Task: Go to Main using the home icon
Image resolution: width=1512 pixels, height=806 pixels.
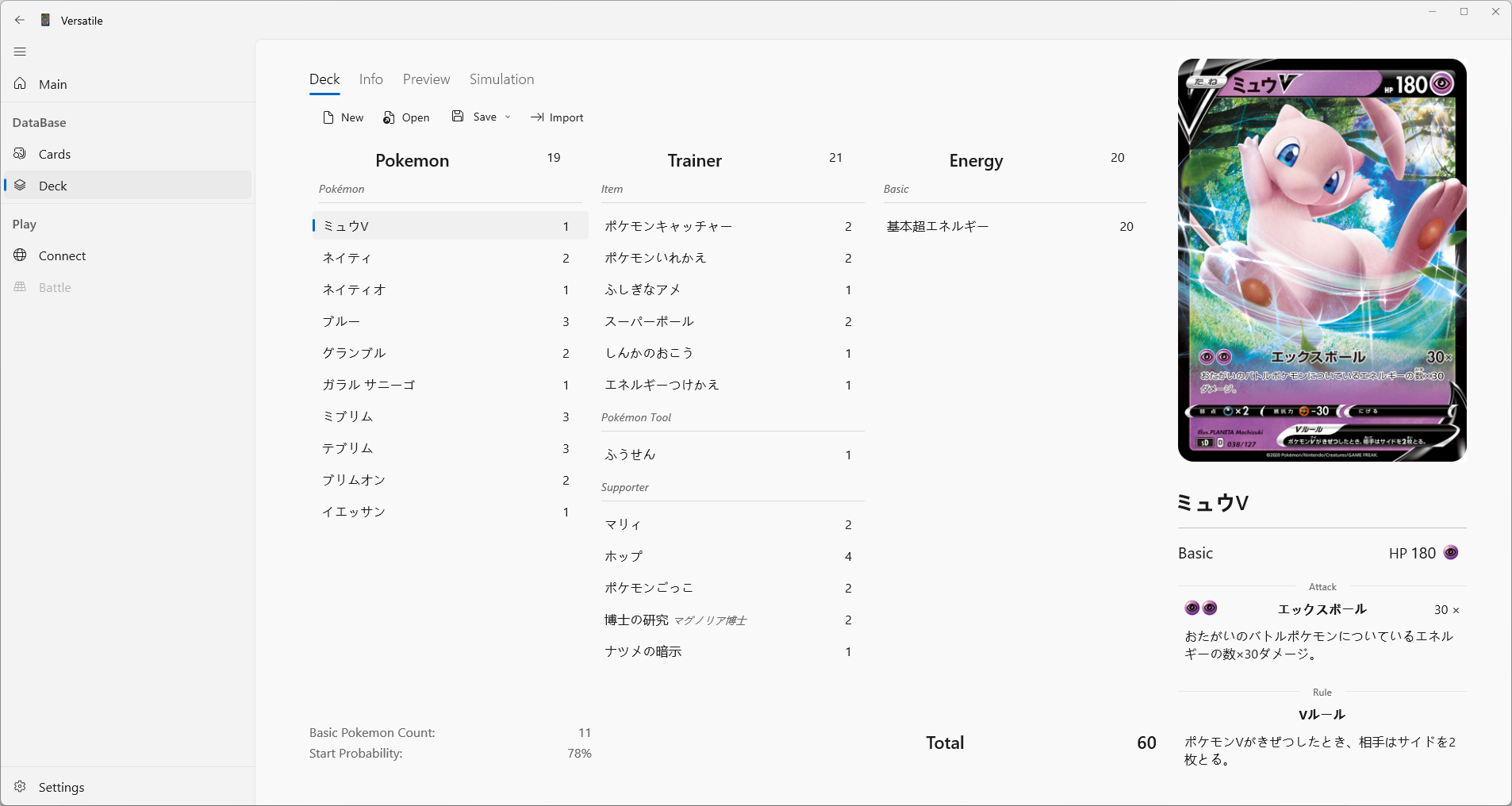Action: (52, 83)
